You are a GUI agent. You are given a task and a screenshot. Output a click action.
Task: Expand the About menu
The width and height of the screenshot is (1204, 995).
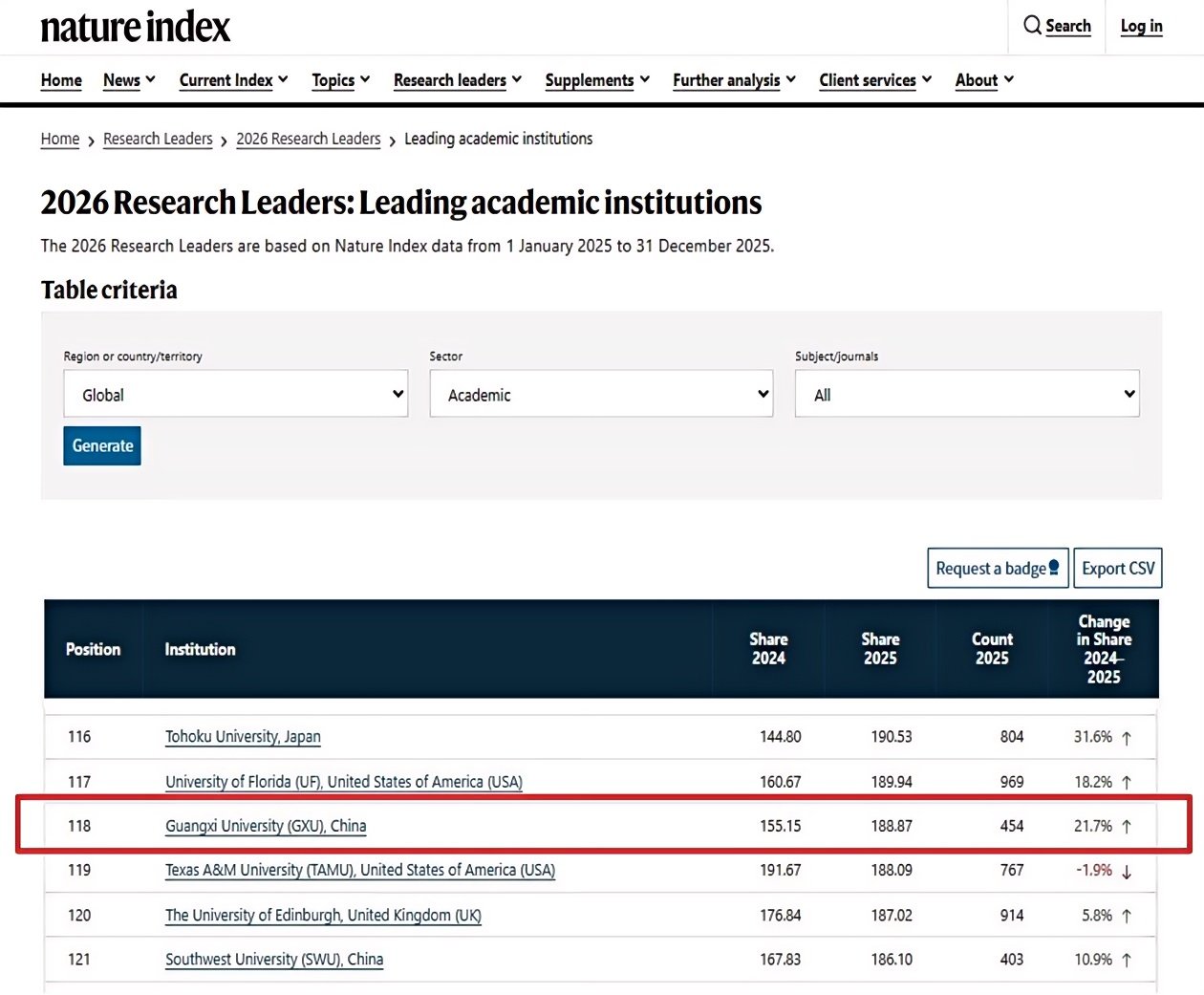click(984, 80)
